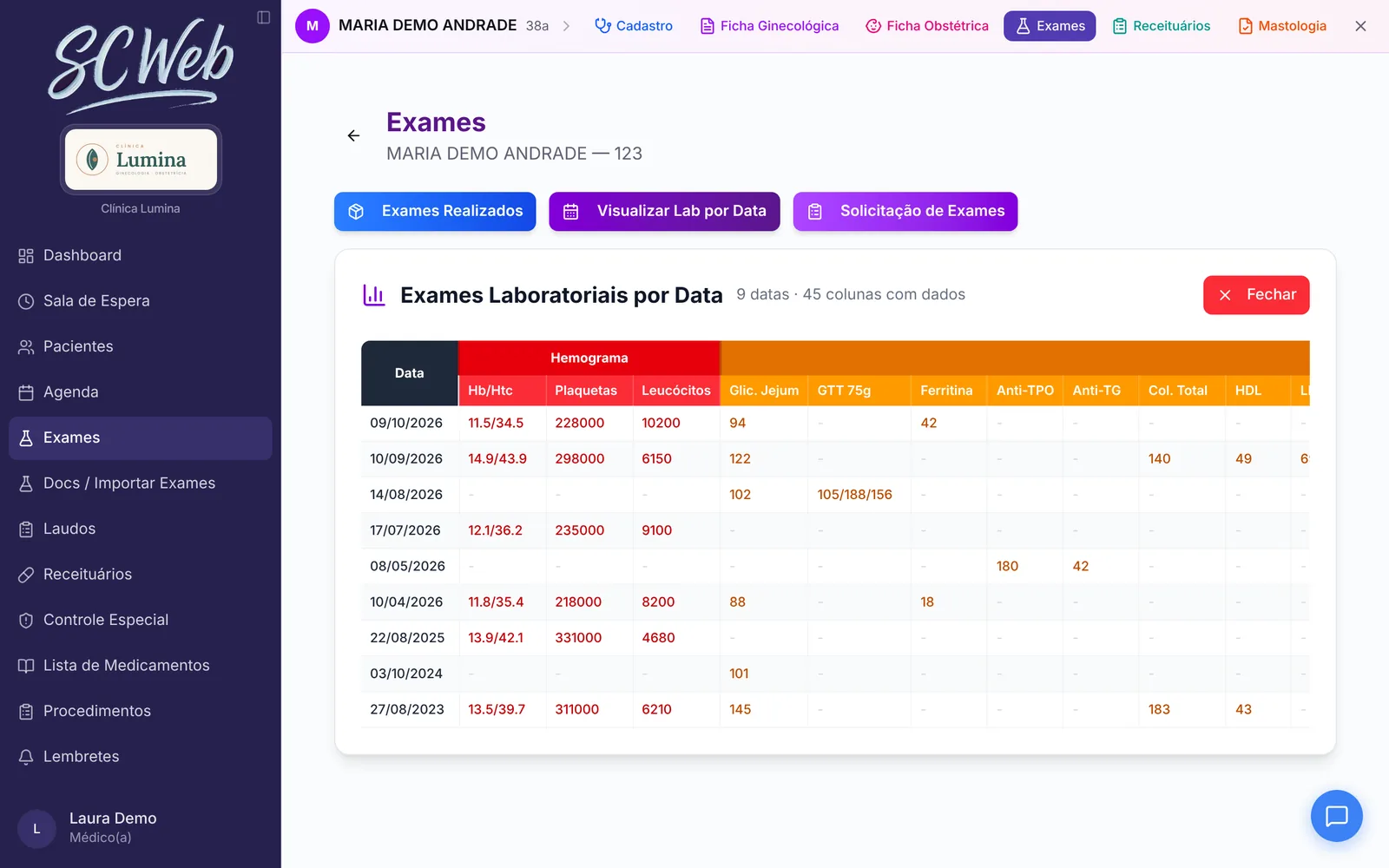Open the Receituários tab in top bar
Screen dimensions: 1389x868
click(x=1162, y=26)
